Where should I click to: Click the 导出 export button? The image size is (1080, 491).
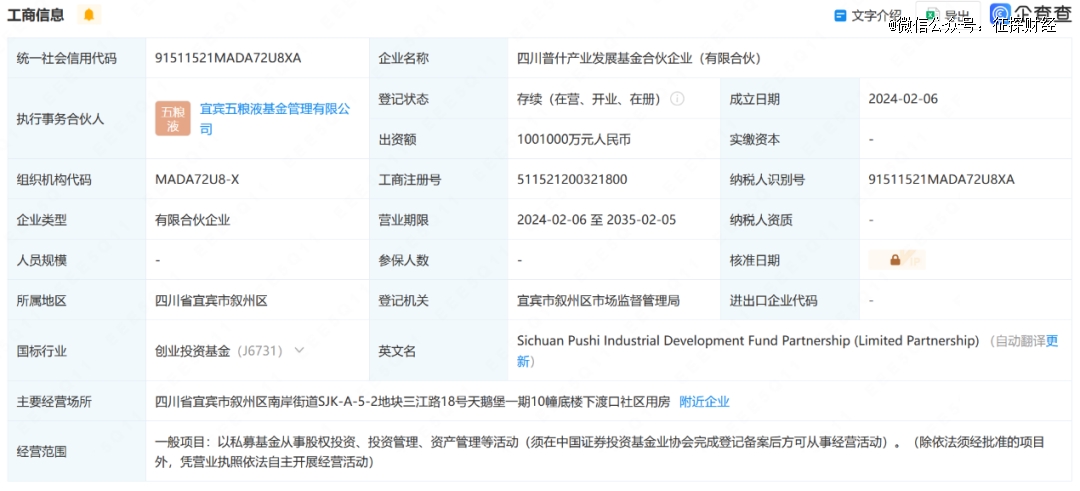coord(948,16)
